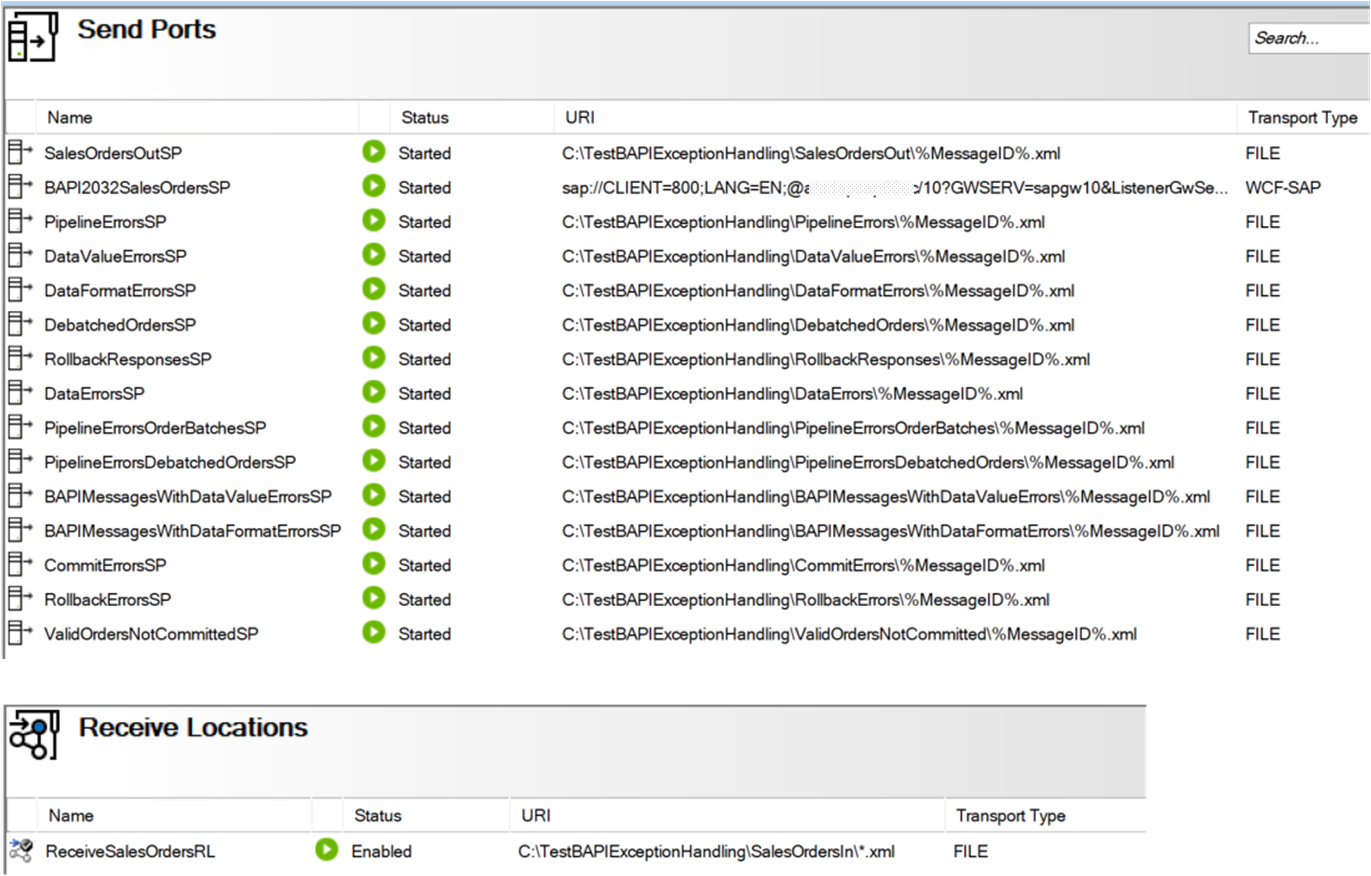Click the receive location icon for ReceiveSalesOrdersRL

click(x=20, y=851)
